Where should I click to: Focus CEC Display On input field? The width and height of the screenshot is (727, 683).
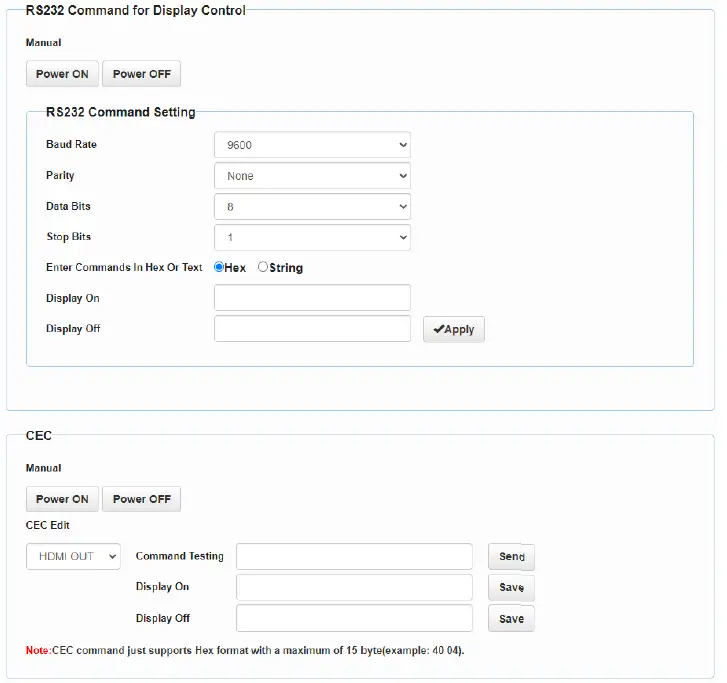354,587
